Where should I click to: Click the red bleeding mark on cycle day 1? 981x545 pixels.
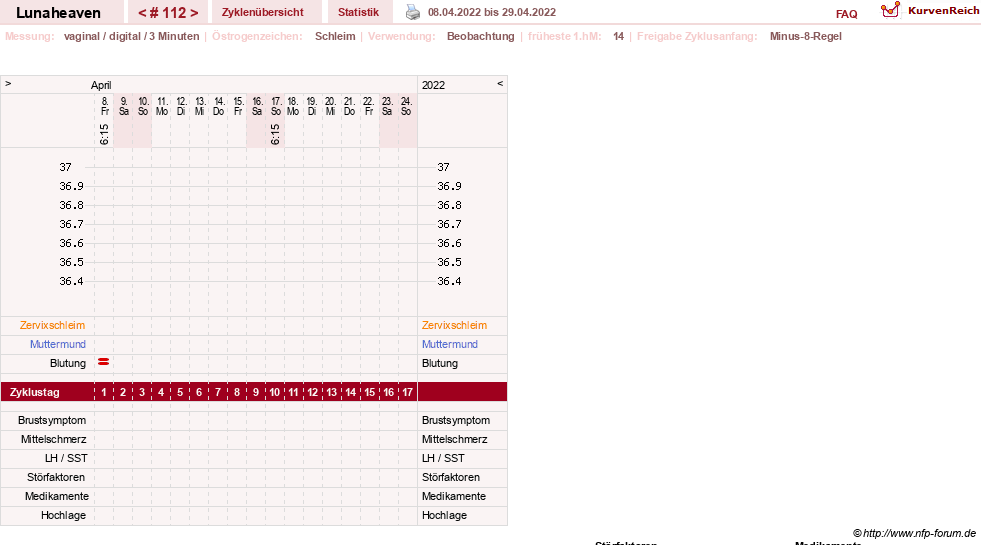point(104,362)
